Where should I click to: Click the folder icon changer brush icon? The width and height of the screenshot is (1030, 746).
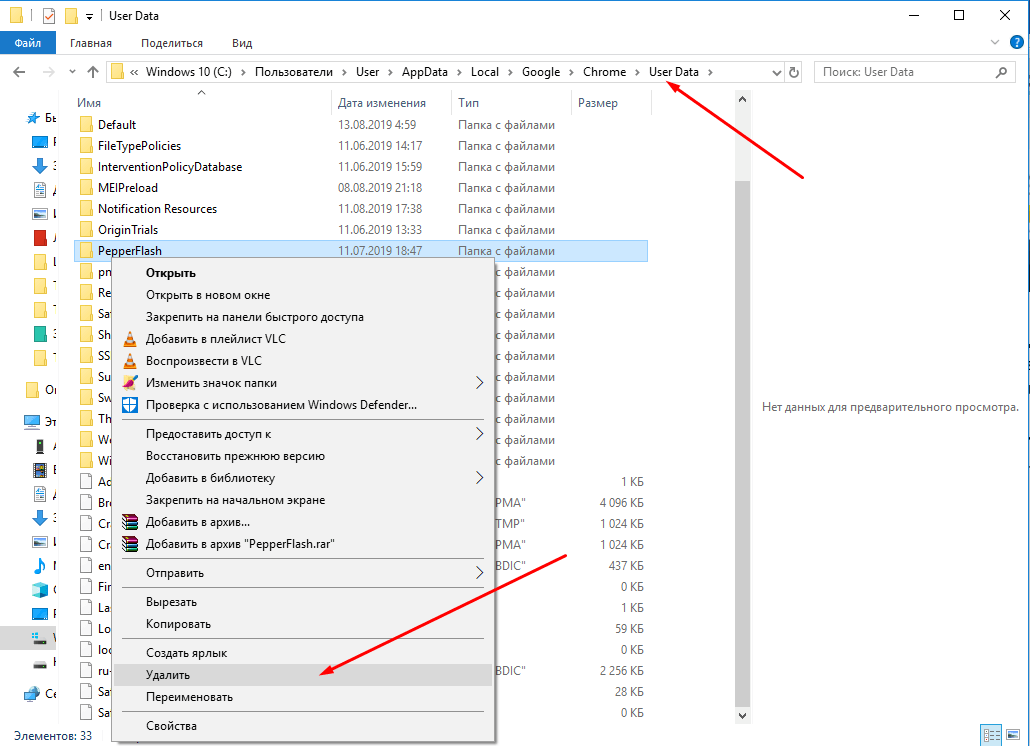click(130, 383)
